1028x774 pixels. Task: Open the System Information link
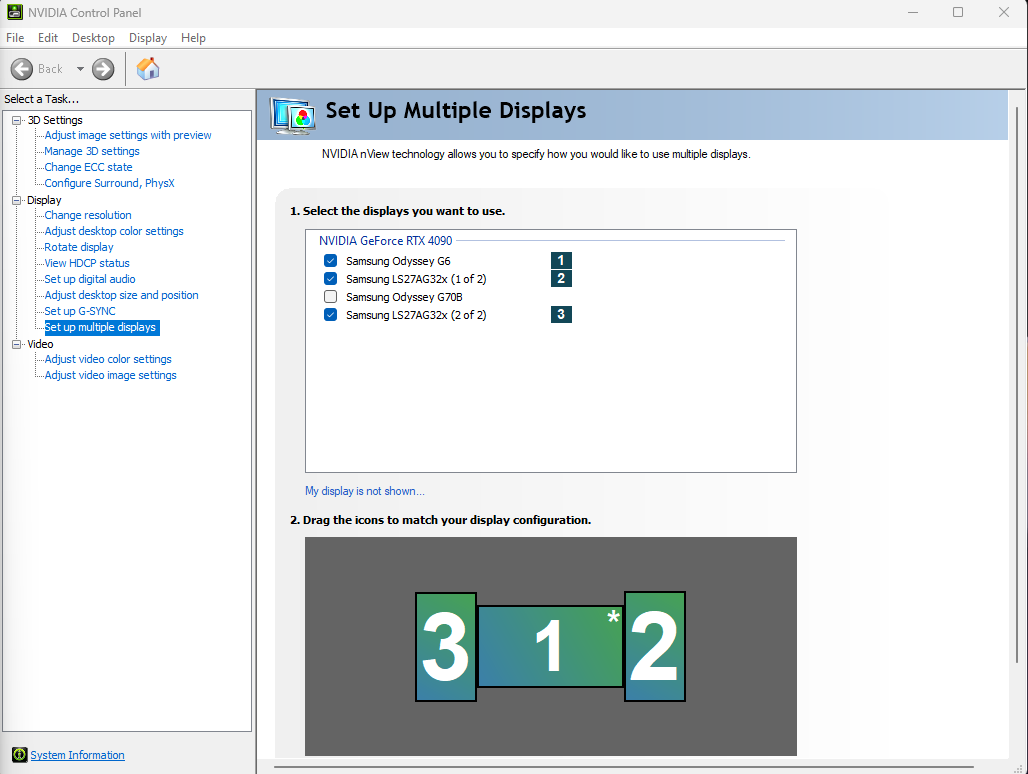pos(77,755)
